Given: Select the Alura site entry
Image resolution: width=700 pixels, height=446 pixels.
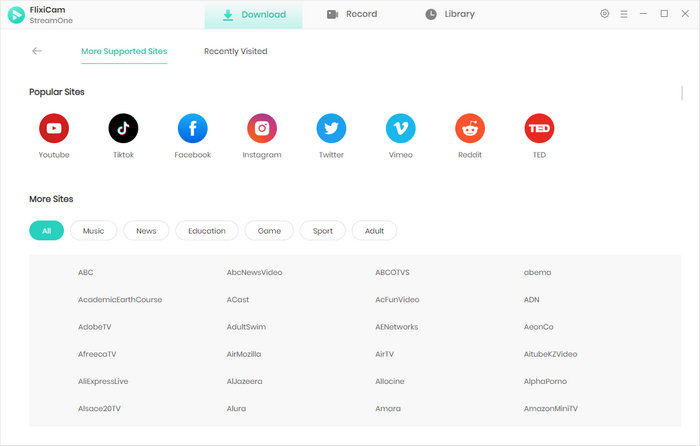Looking at the screenshot, I should coord(237,408).
